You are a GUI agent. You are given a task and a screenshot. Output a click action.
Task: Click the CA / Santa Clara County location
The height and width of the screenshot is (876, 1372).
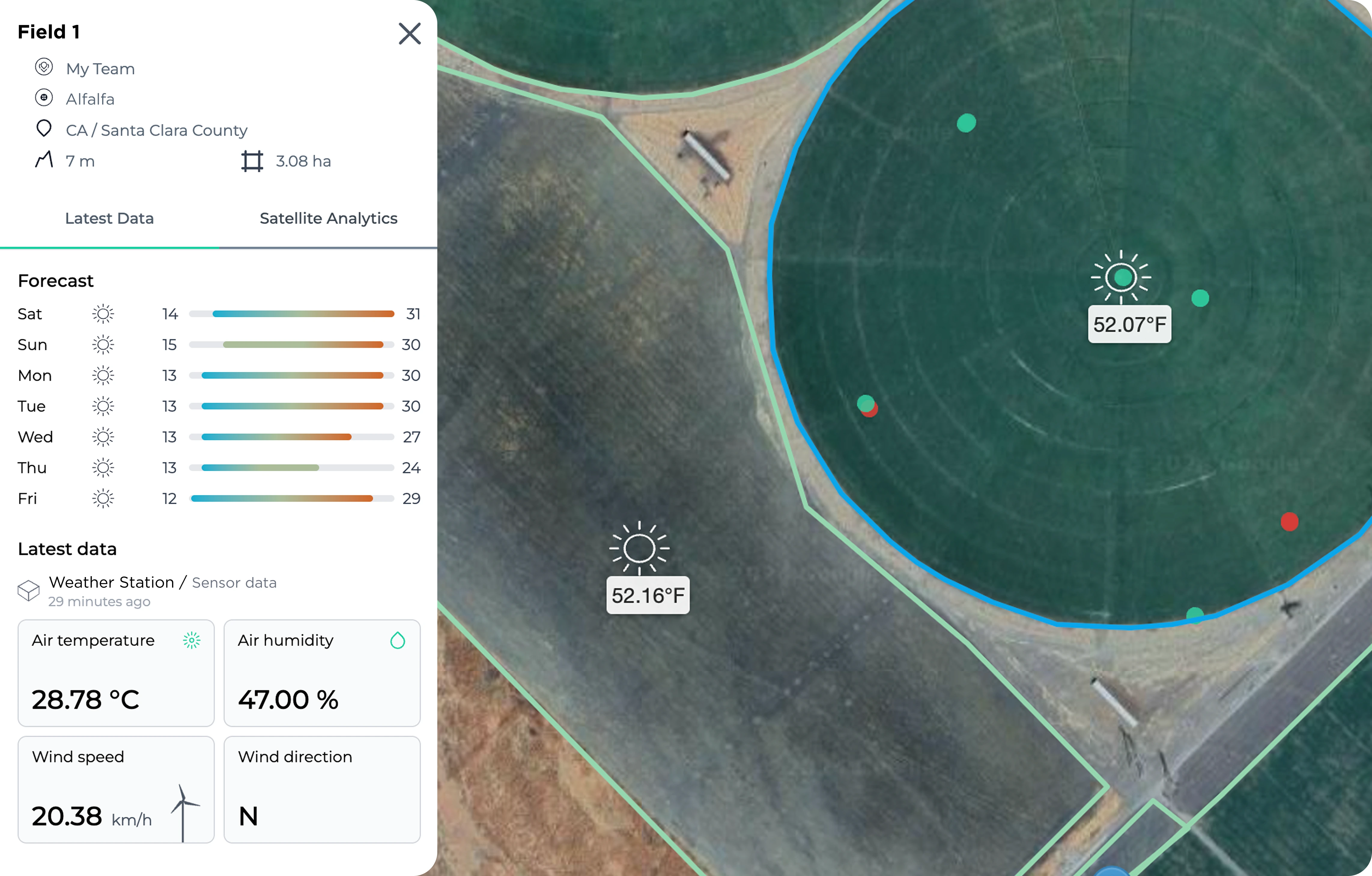pos(157,130)
